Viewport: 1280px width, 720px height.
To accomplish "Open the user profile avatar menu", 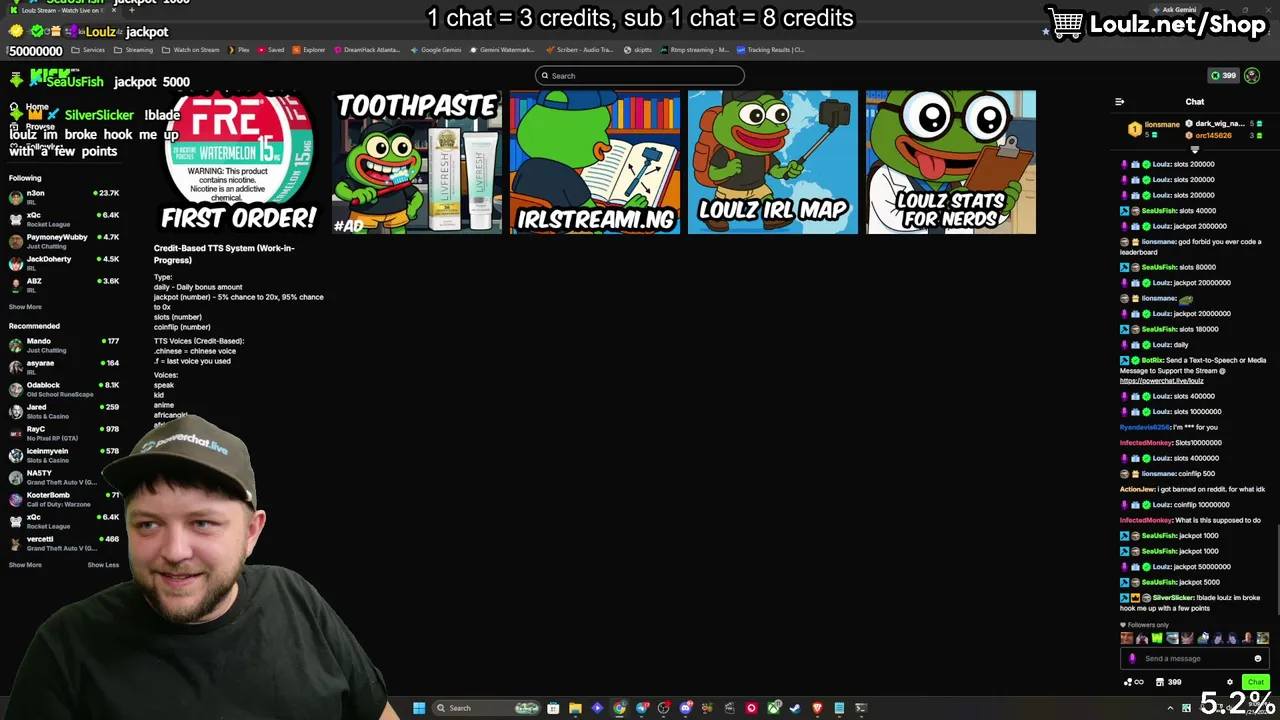I will pos(1252,75).
